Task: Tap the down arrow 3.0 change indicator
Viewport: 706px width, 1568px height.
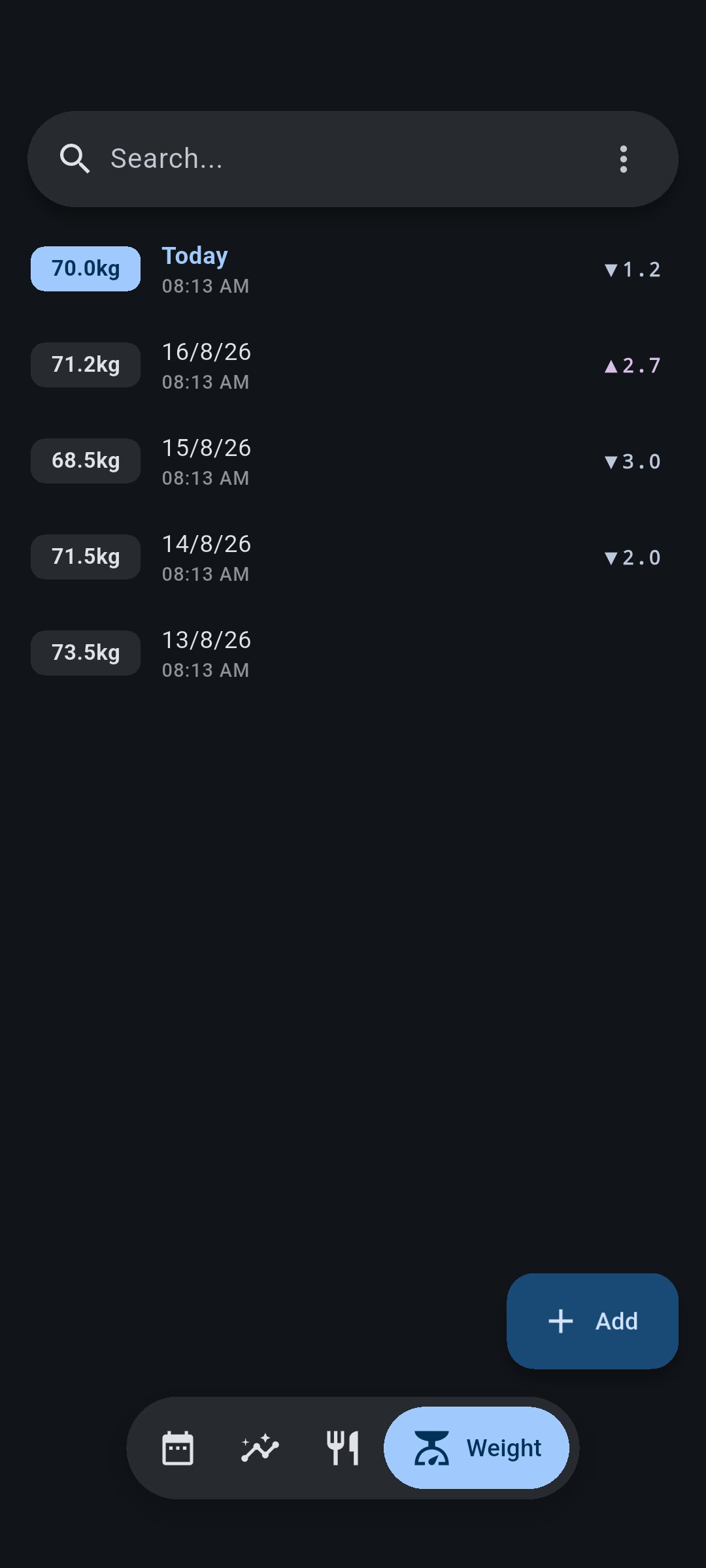Action: [633, 461]
